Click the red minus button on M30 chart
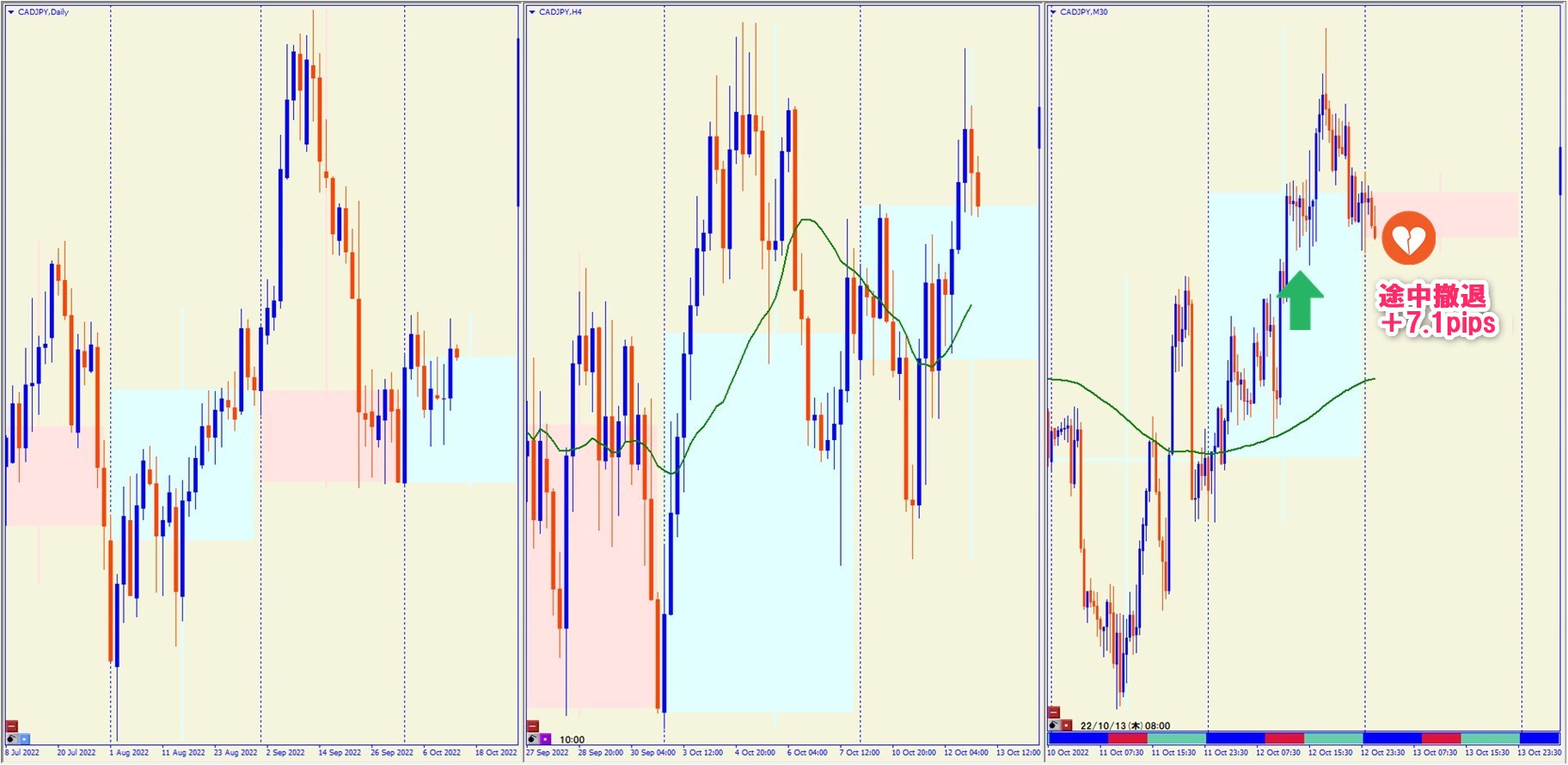The height and width of the screenshot is (765, 1568). click(x=1054, y=713)
